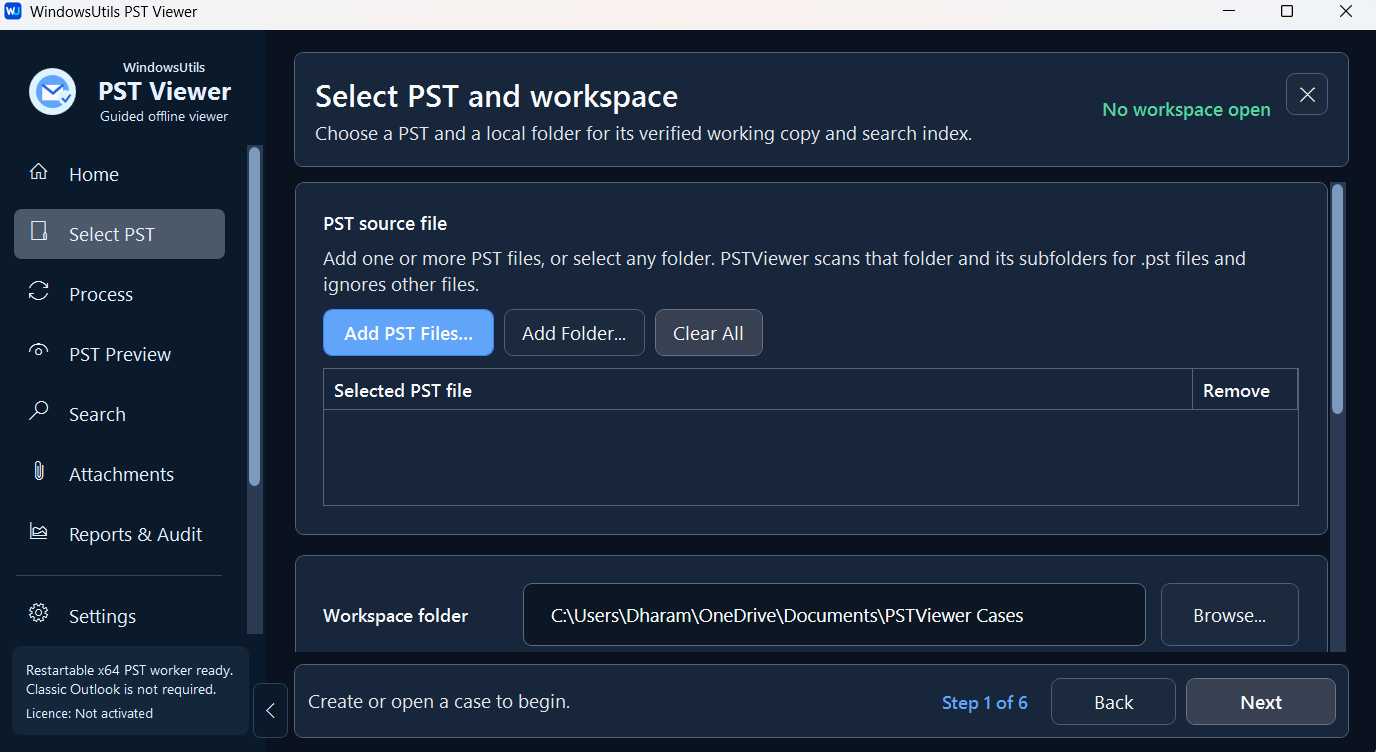Image resolution: width=1376 pixels, height=752 pixels.
Task: Click the PST Preview eye icon
Action: [x=39, y=350]
